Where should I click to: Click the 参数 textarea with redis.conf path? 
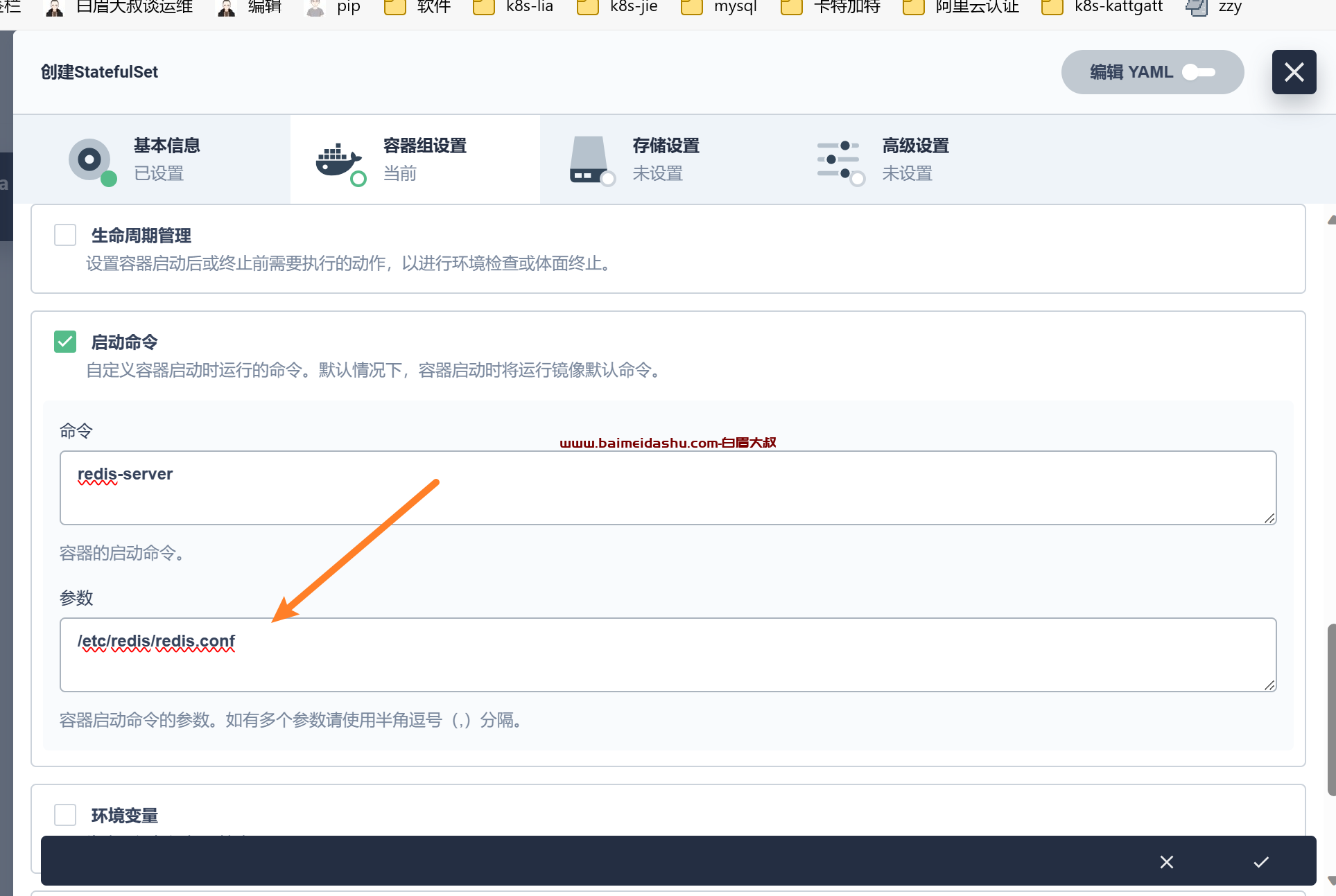(668, 655)
